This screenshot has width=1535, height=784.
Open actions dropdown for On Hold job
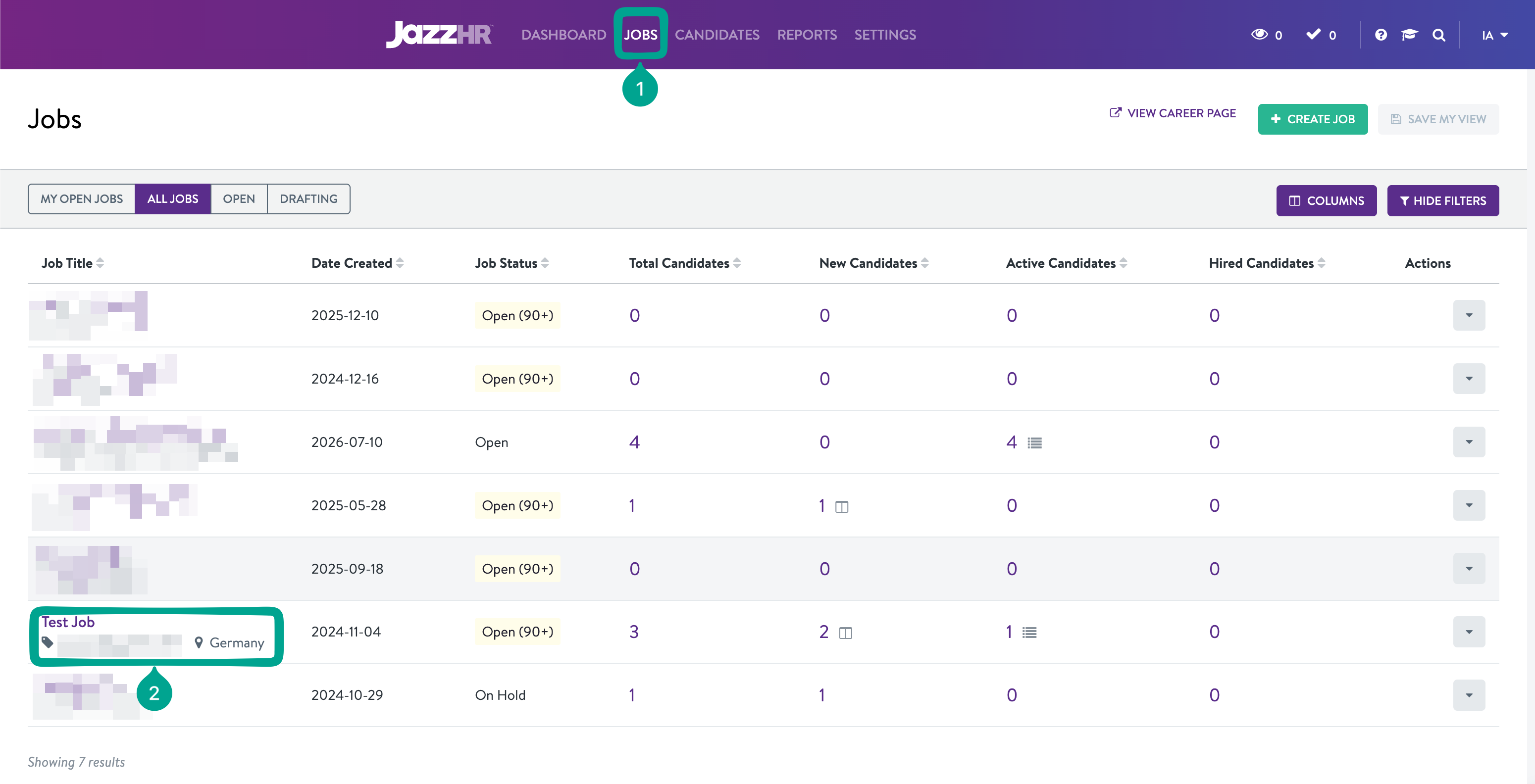pos(1469,694)
